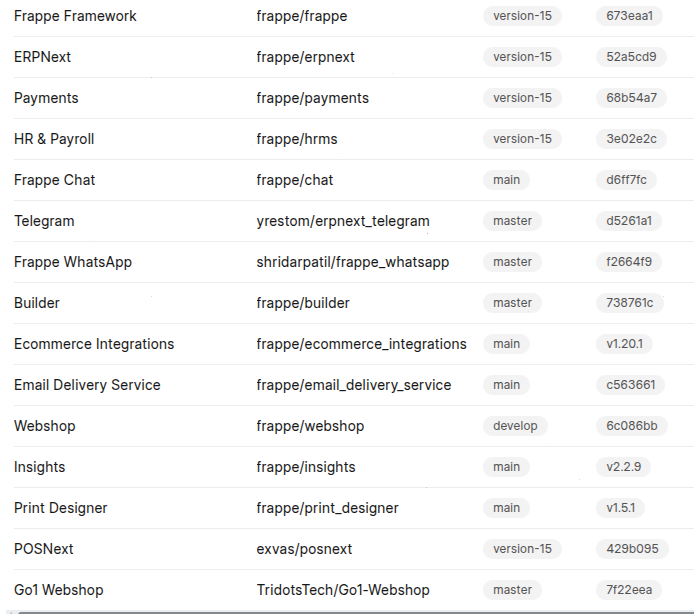Click the develop branch badge for Webshop

pos(515,426)
